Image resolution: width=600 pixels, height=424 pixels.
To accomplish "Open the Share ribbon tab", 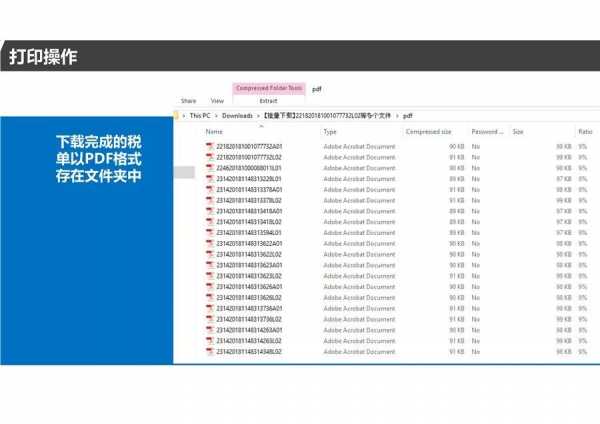I will coord(188,101).
